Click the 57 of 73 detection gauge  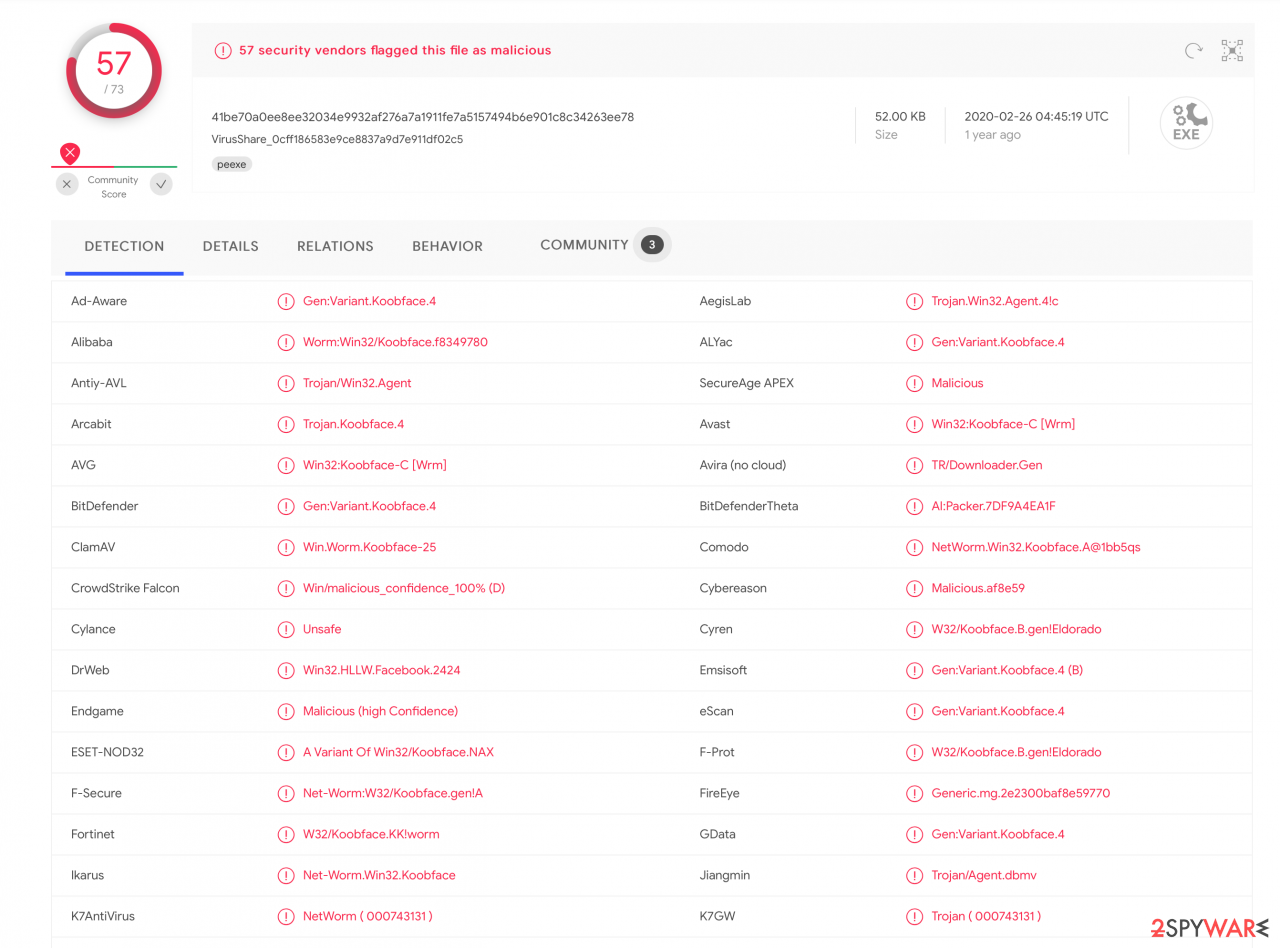[113, 71]
